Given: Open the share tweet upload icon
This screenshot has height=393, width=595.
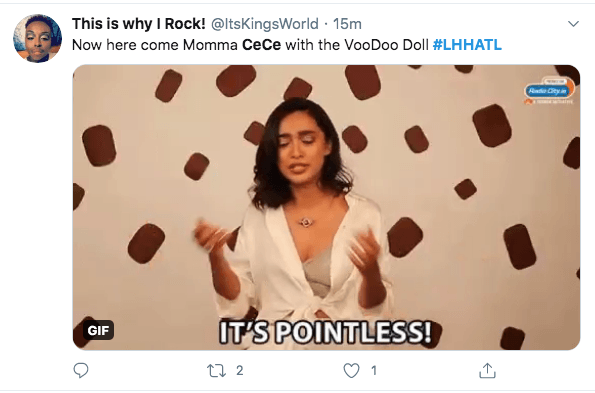Looking at the screenshot, I should click(x=487, y=371).
